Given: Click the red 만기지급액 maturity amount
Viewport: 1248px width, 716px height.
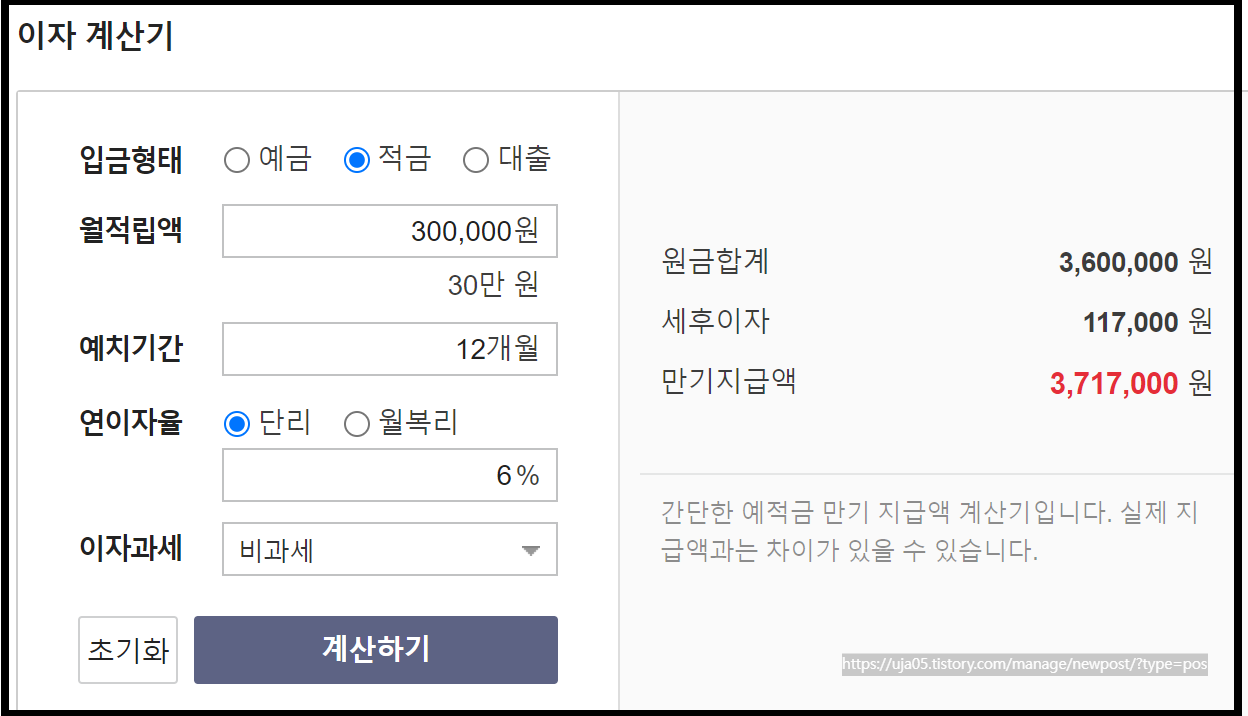Looking at the screenshot, I should [1113, 383].
